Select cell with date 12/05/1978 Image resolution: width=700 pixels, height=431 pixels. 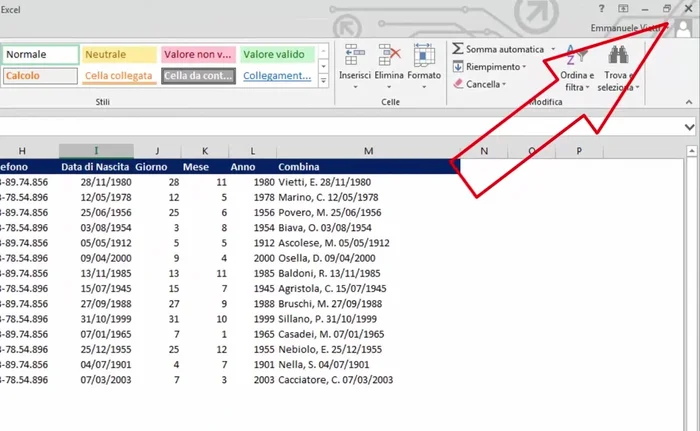pyautogui.click(x=96, y=197)
